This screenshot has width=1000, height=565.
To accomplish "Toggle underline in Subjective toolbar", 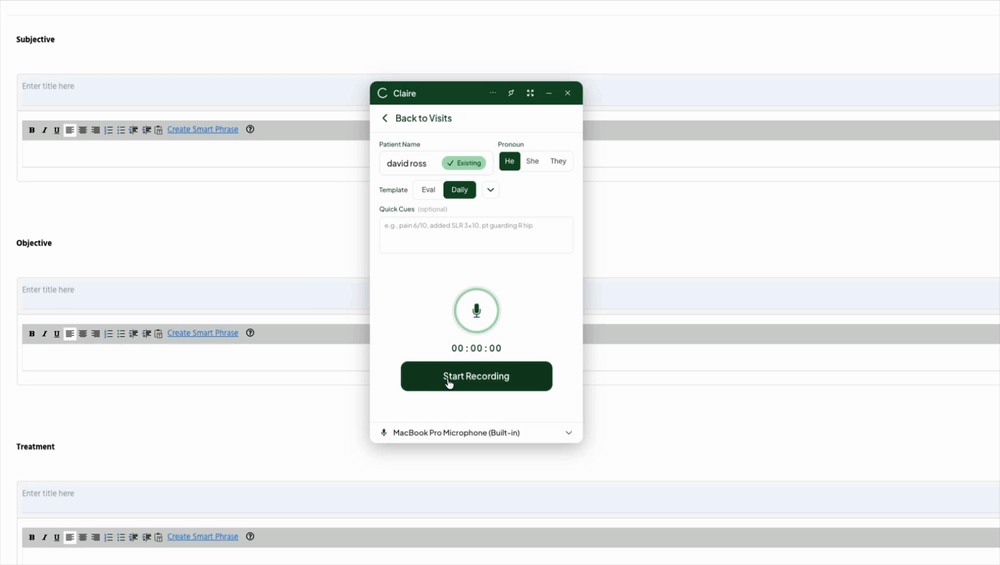I will (x=57, y=130).
